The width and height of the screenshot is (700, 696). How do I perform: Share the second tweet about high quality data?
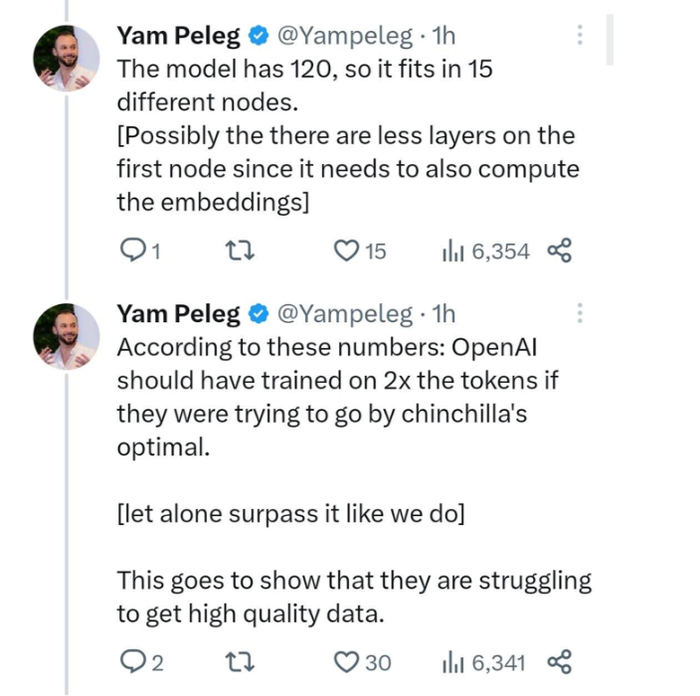tap(560, 661)
